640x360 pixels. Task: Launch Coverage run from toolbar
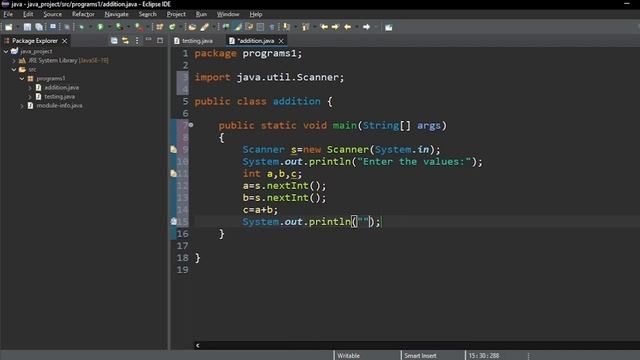point(119,27)
